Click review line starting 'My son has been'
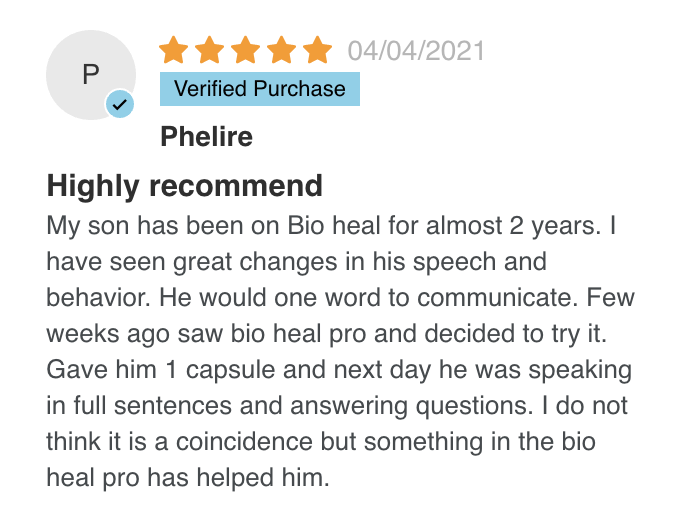 pos(331,226)
